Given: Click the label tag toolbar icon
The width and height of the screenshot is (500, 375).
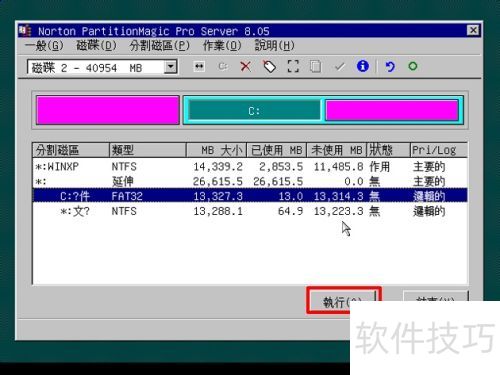Looking at the screenshot, I should [269, 67].
